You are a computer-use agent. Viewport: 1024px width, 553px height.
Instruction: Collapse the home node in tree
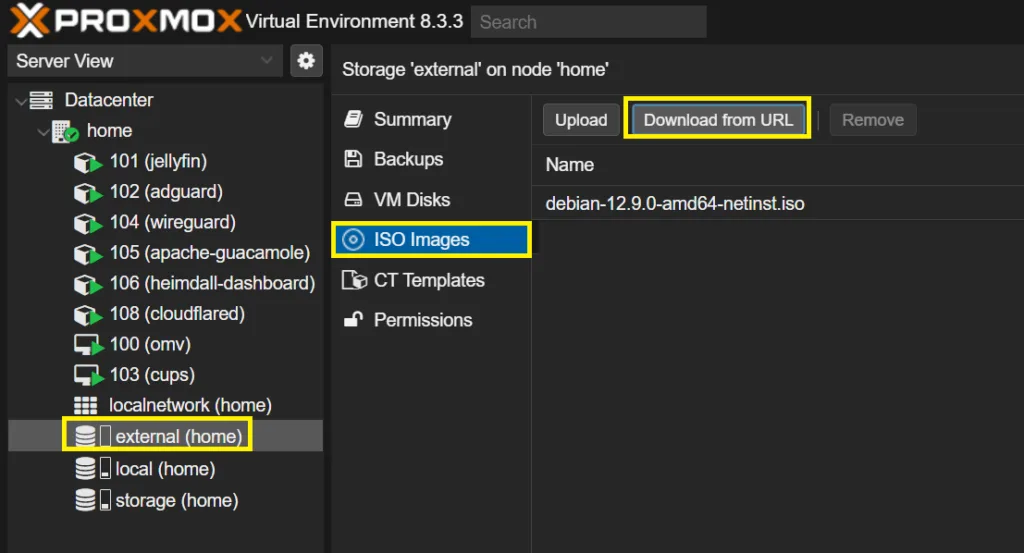coord(42,131)
